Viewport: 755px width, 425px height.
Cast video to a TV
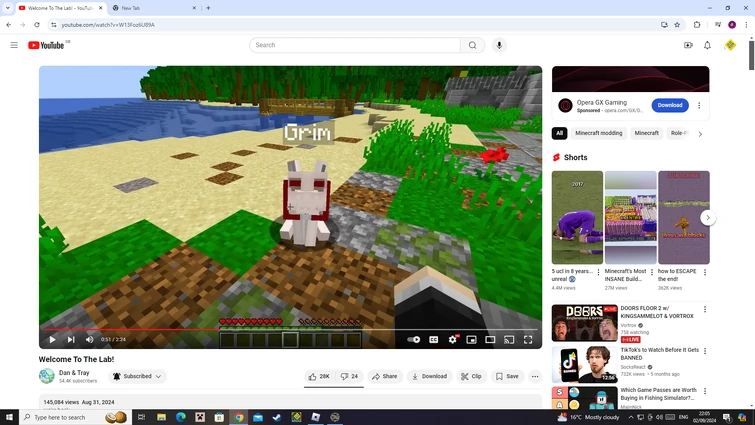[509, 339]
